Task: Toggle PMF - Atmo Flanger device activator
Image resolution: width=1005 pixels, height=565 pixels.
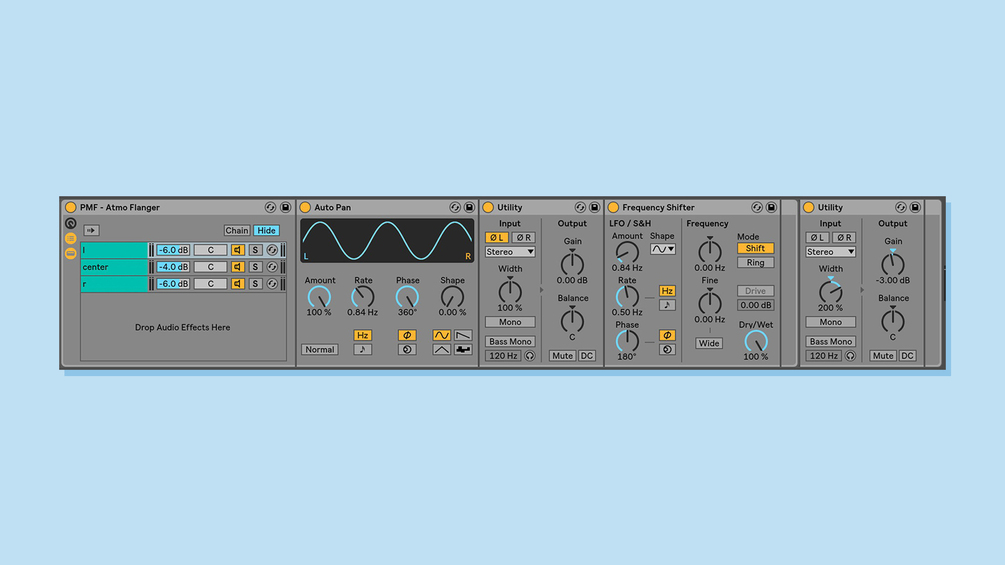Action: [71, 208]
